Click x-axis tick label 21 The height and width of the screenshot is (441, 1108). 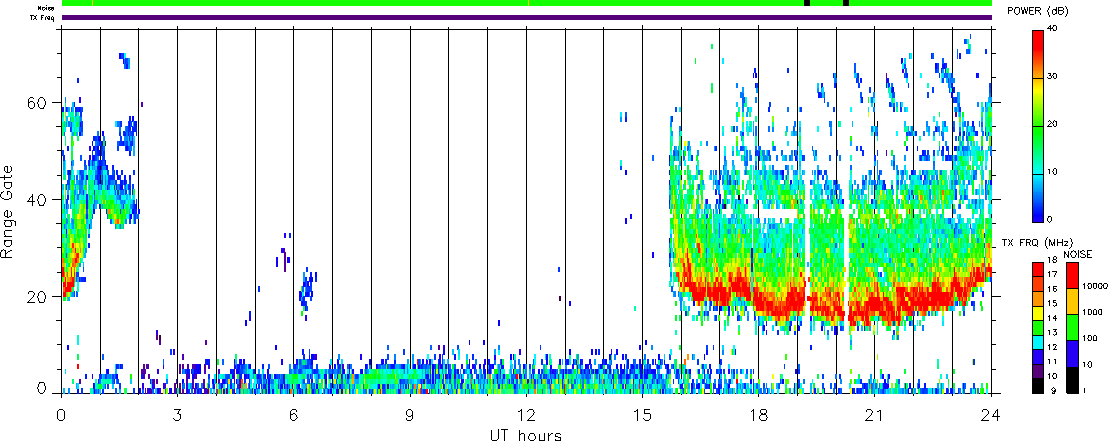(874, 415)
